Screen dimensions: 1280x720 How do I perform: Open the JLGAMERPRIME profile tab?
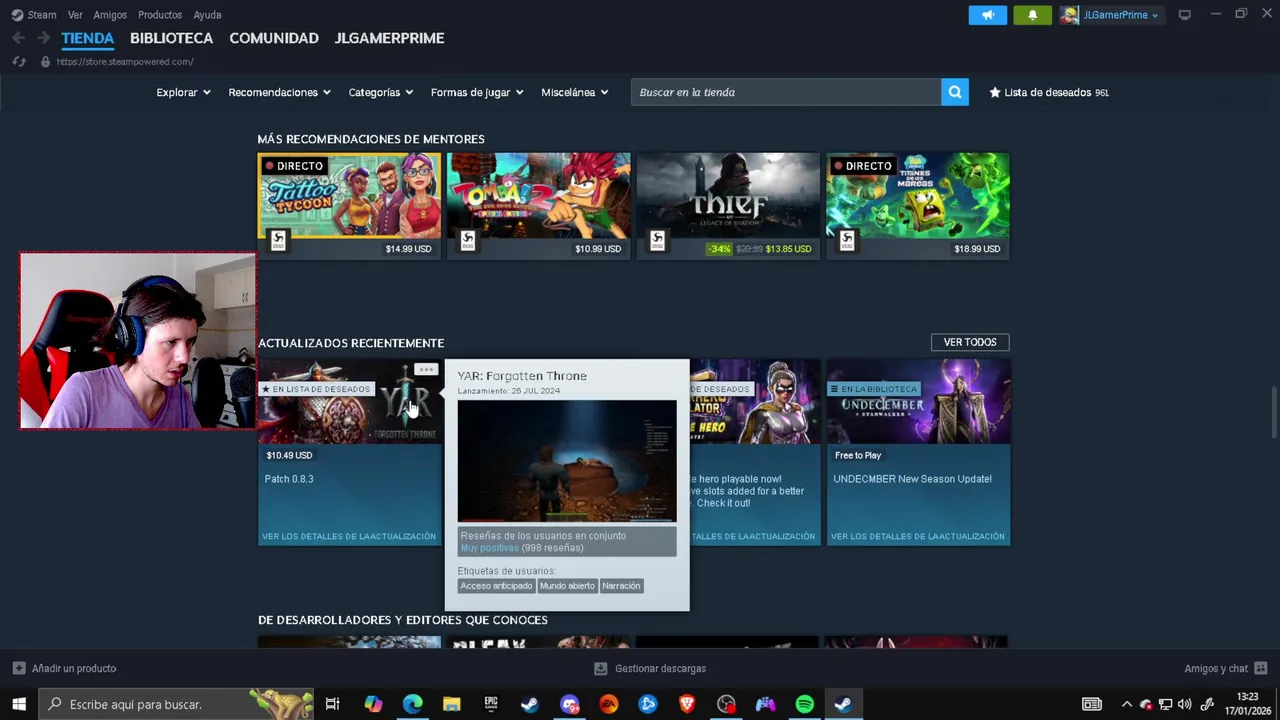(389, 38)
